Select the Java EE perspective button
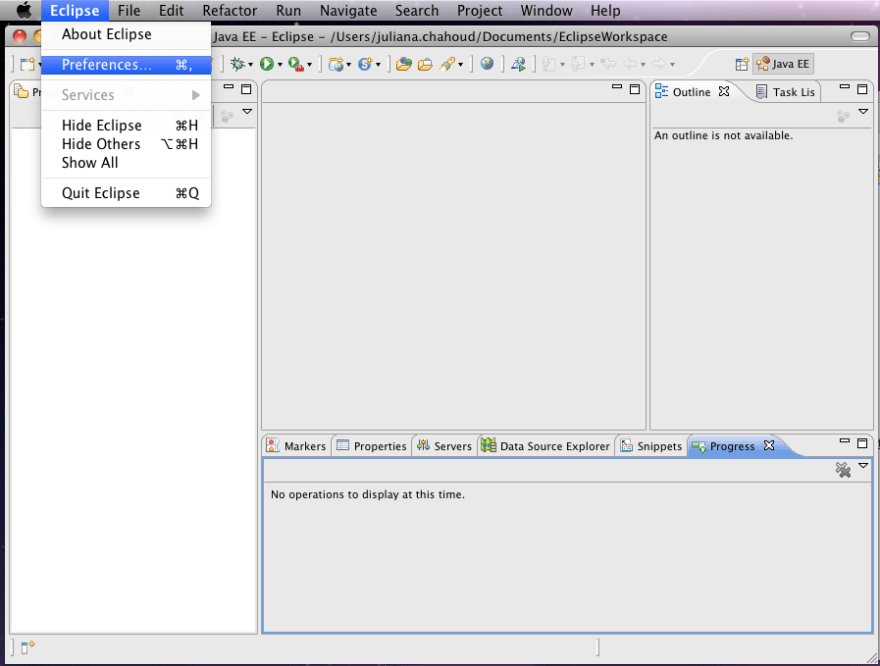 click(x=783, y=64)
